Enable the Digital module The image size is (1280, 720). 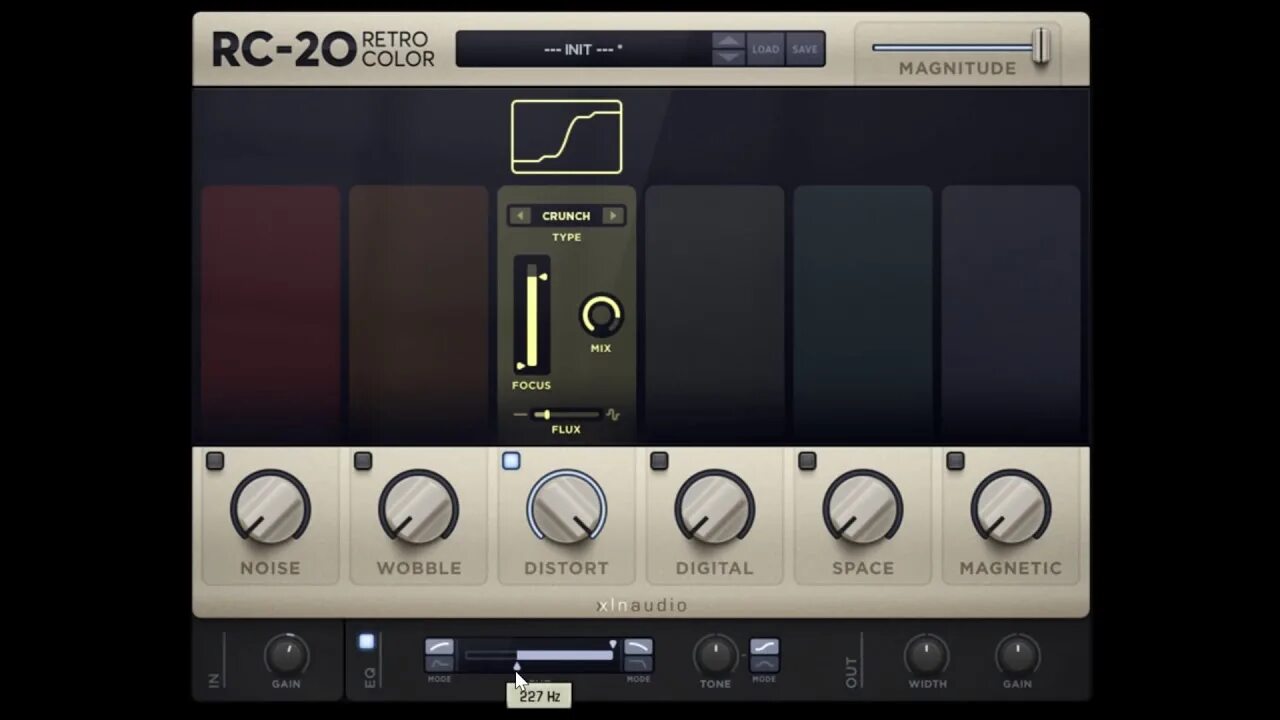(x=659, y=461)
